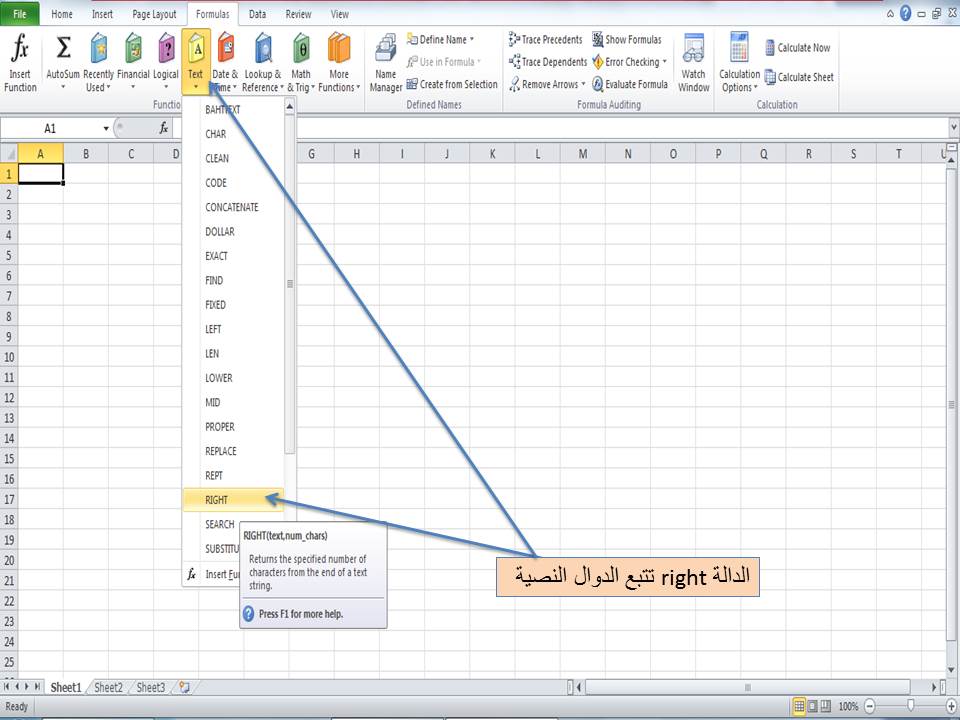
Task: Click Trace Precedents
Action: (546, 40)
